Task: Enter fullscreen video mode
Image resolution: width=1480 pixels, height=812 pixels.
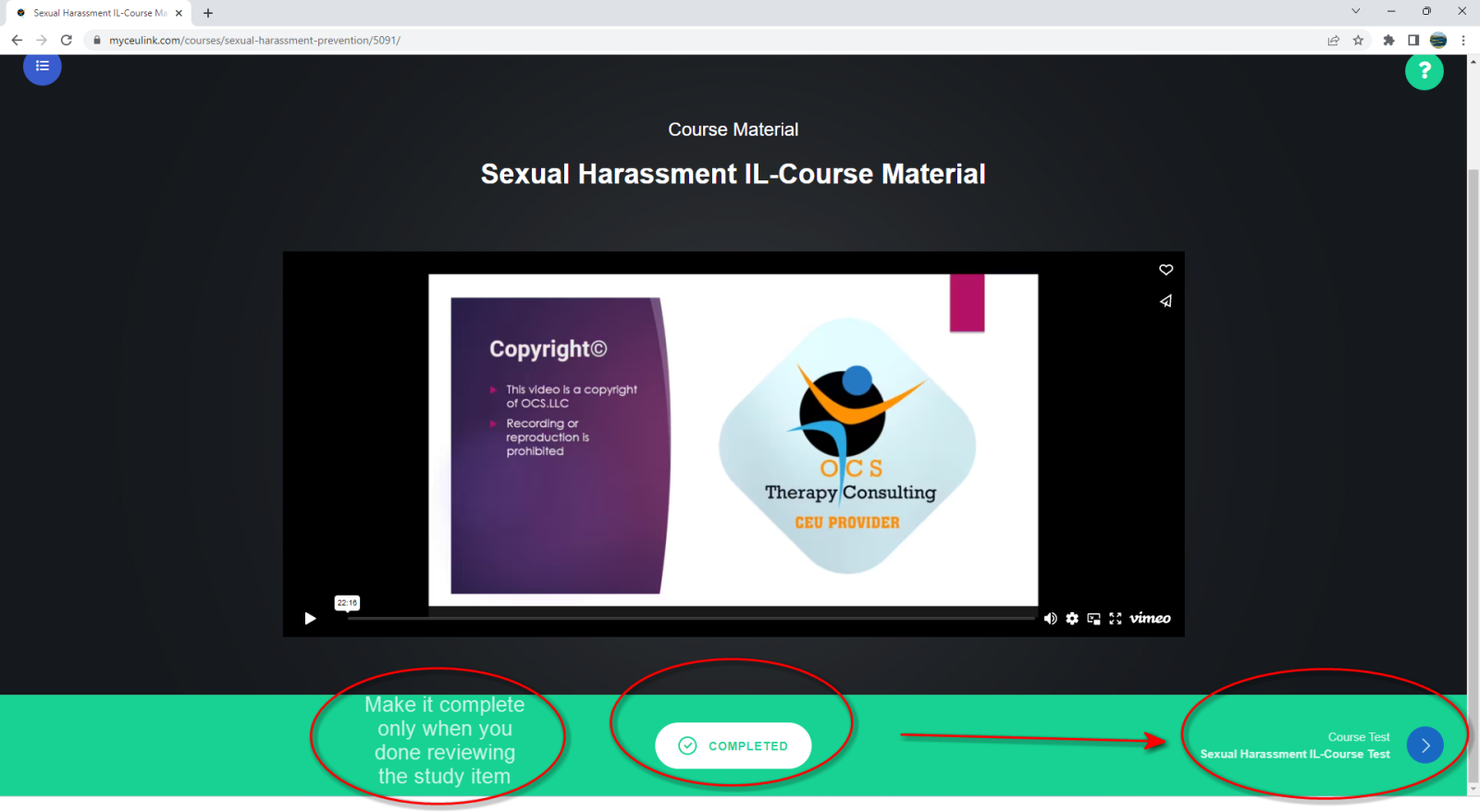Action: [x=1116, y=619]
